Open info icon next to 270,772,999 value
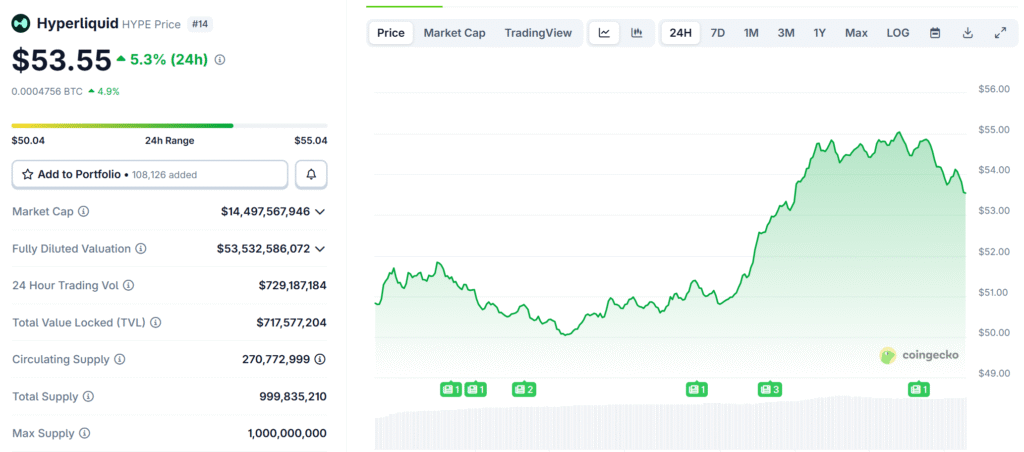Image resolution: width=1024 pixels, height=452 pixels. pos(320,359)
